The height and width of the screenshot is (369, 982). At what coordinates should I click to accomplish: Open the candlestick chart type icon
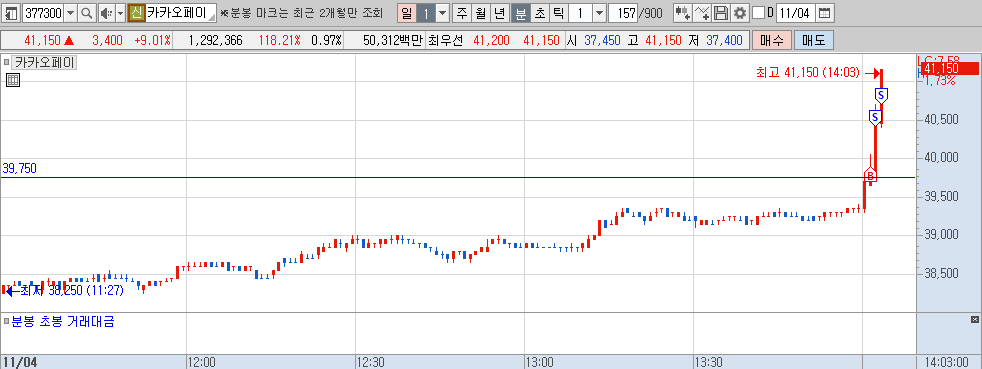pyautogui.click(x=683, y=13)
